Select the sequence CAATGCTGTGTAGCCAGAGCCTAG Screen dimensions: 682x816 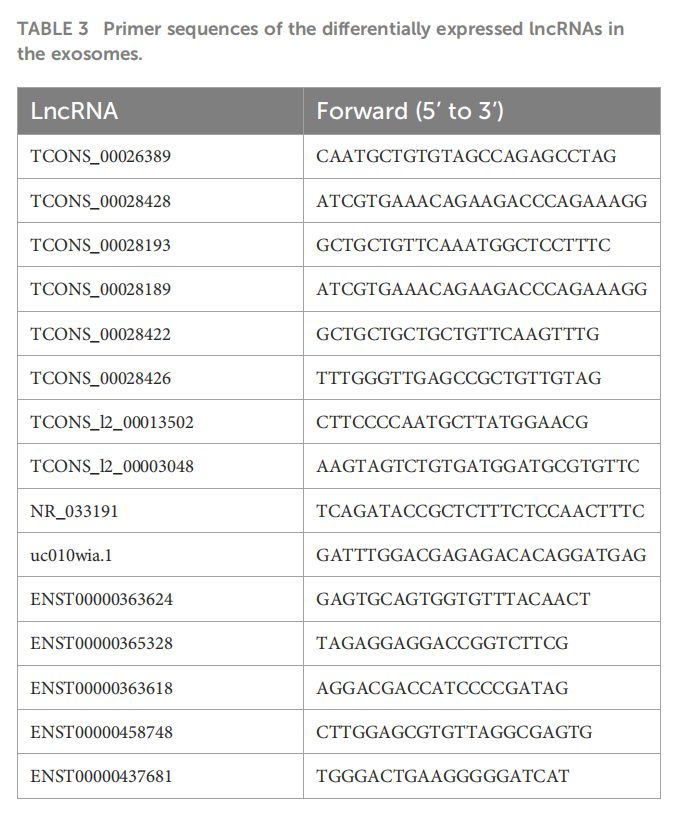pyautogui.click(x=466, y=156)
